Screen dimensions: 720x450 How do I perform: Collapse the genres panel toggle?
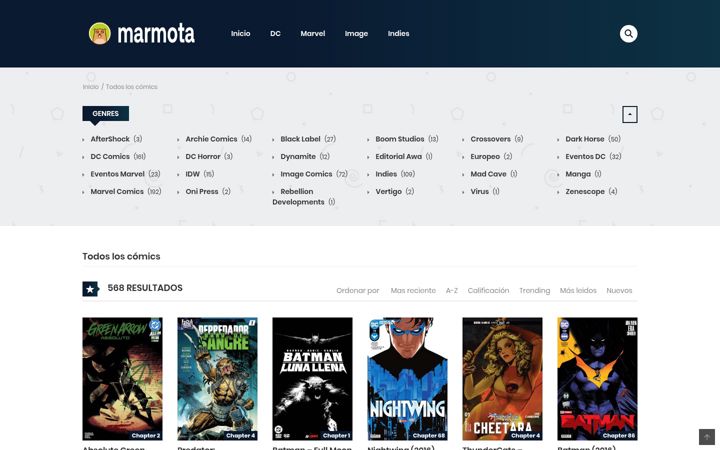tap(630, 114)
